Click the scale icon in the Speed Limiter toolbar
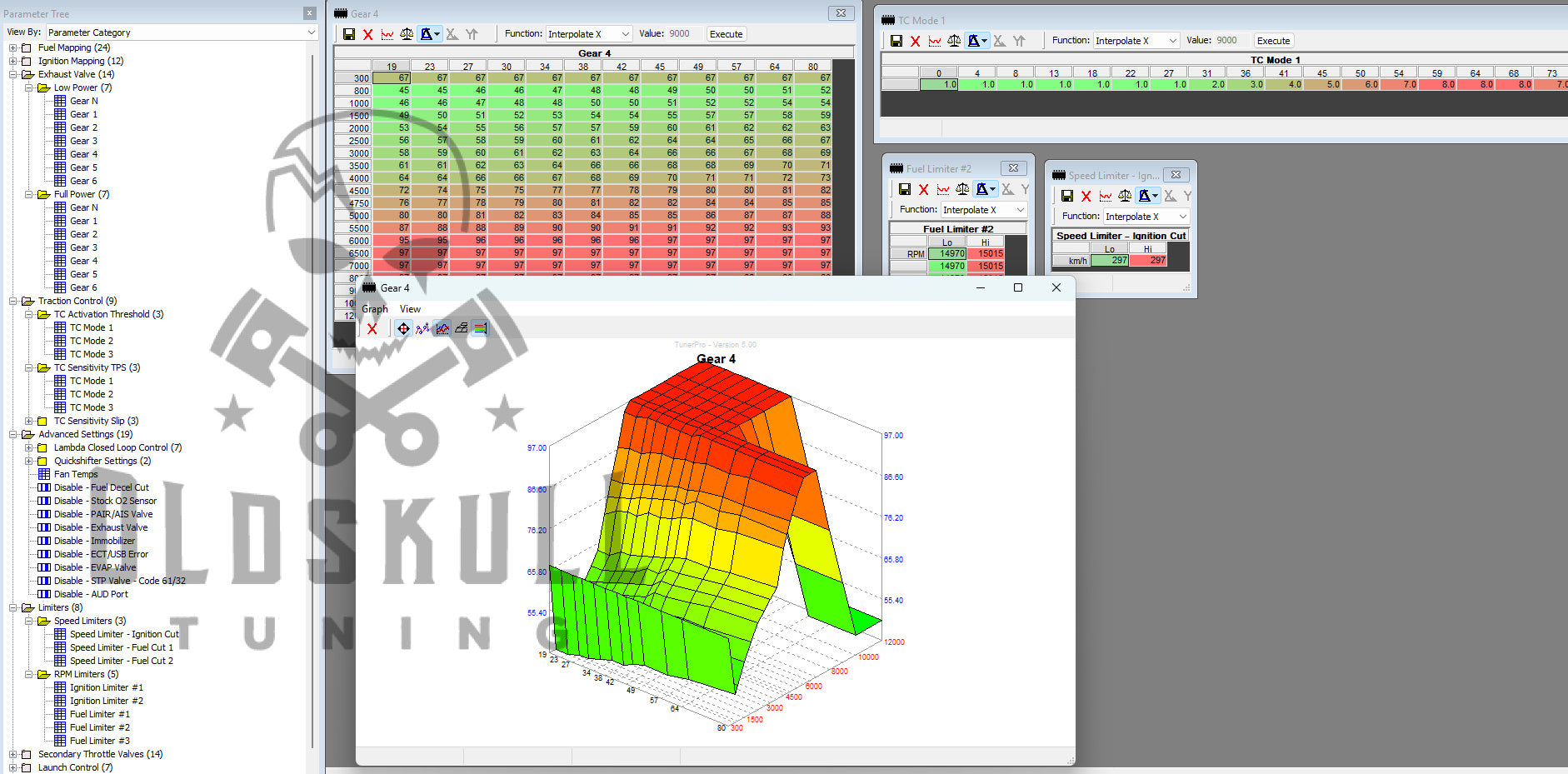This screenshot has width=1568, height=774. [x=1125, y=196]
